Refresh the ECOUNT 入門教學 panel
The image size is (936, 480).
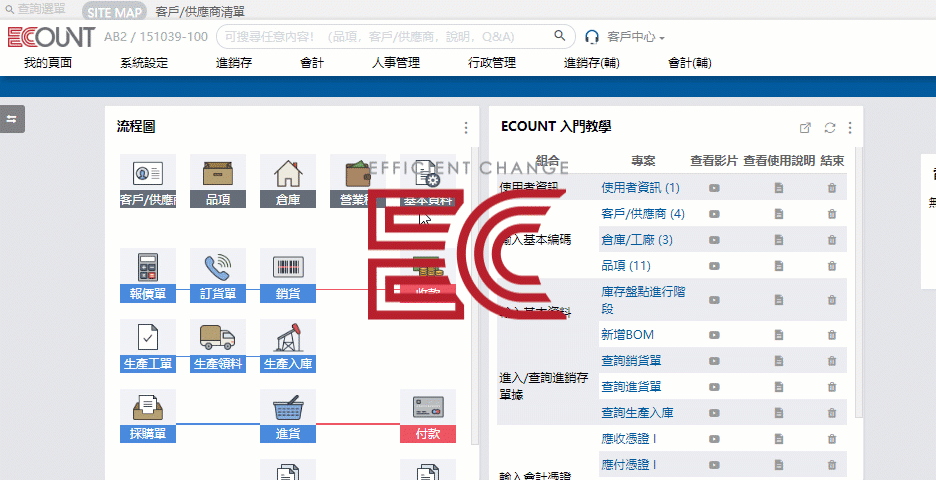[830, 128]
